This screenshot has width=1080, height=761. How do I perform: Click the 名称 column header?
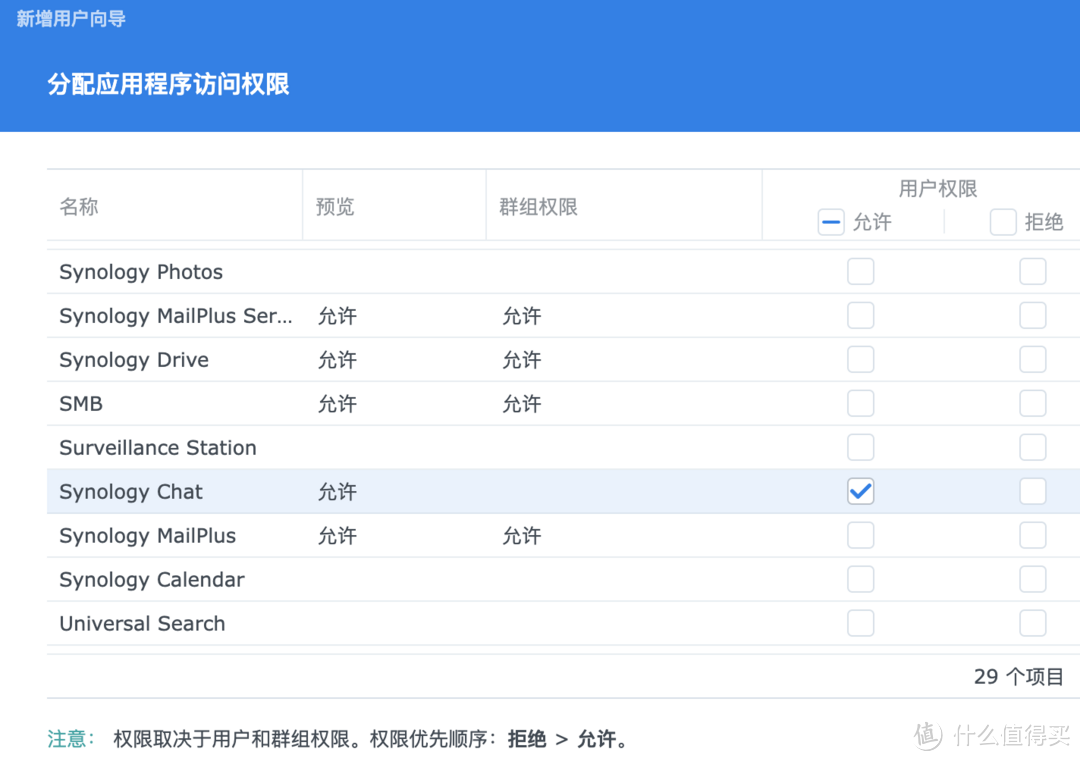click(79, 206)
